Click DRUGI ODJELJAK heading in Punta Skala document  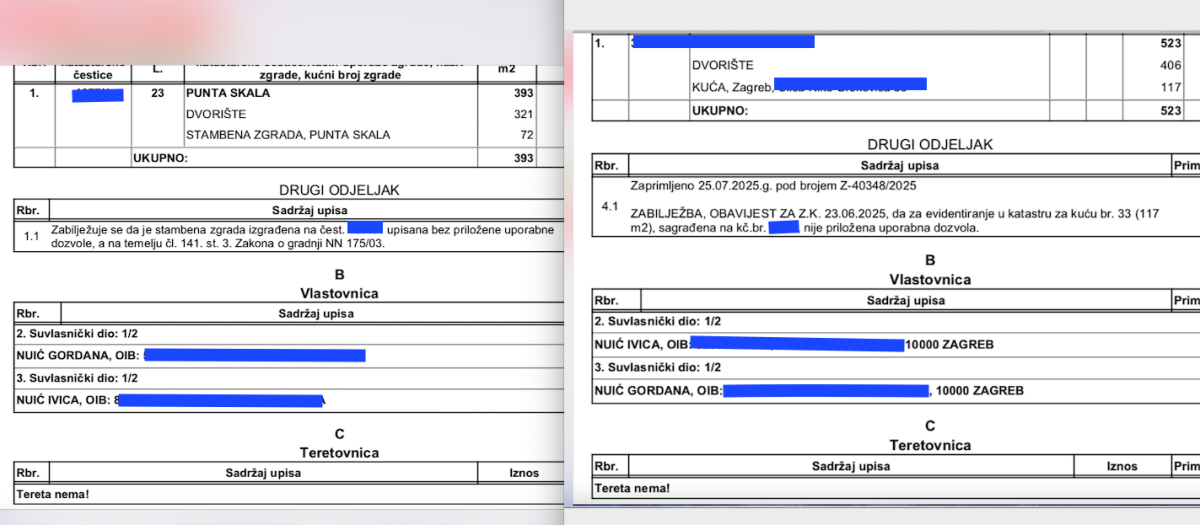[340, 190]
